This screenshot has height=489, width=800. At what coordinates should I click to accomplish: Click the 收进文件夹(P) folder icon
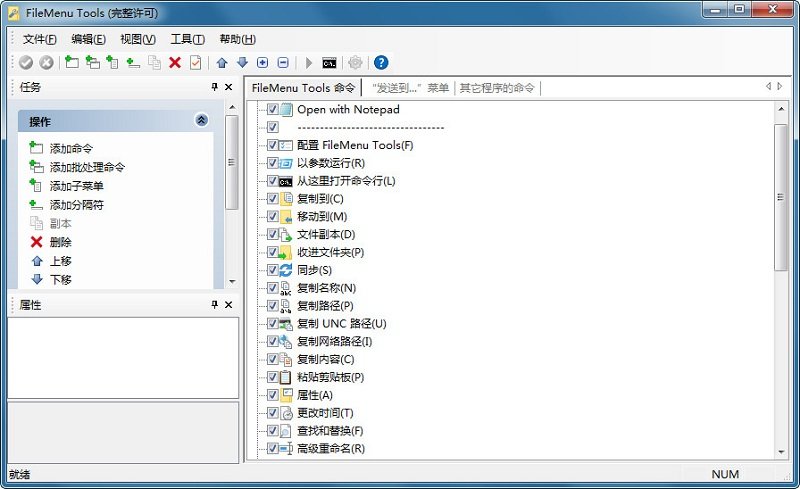point(286,252)
